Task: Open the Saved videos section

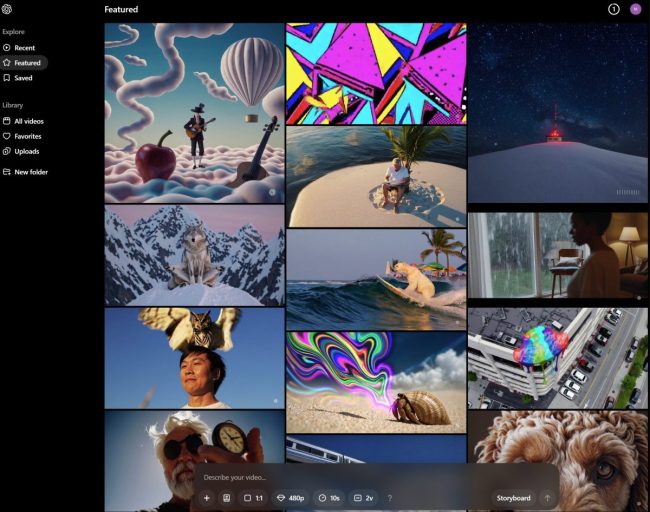Action: tap(23, 77)
